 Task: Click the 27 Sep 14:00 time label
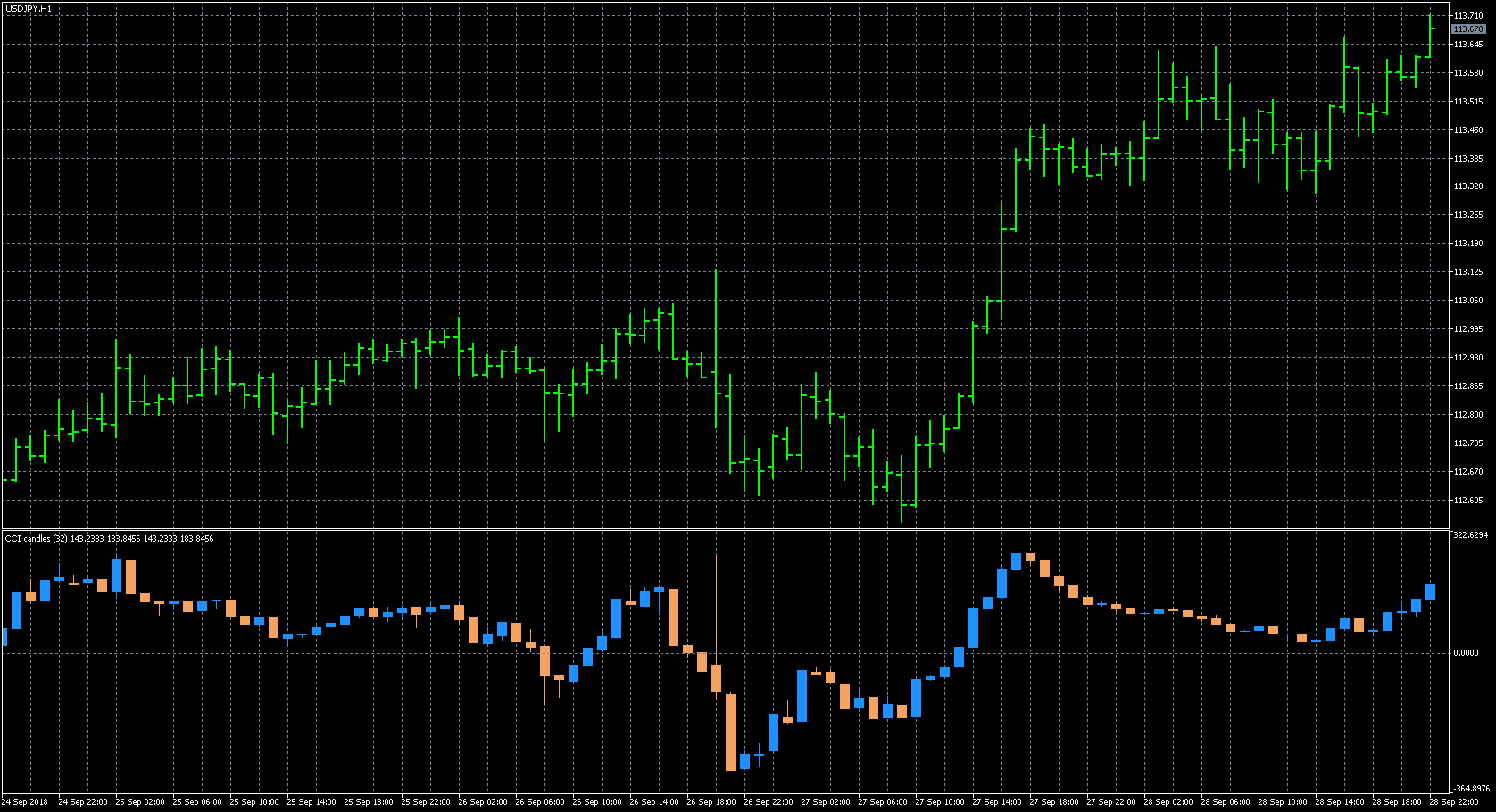tap(997, 802)
